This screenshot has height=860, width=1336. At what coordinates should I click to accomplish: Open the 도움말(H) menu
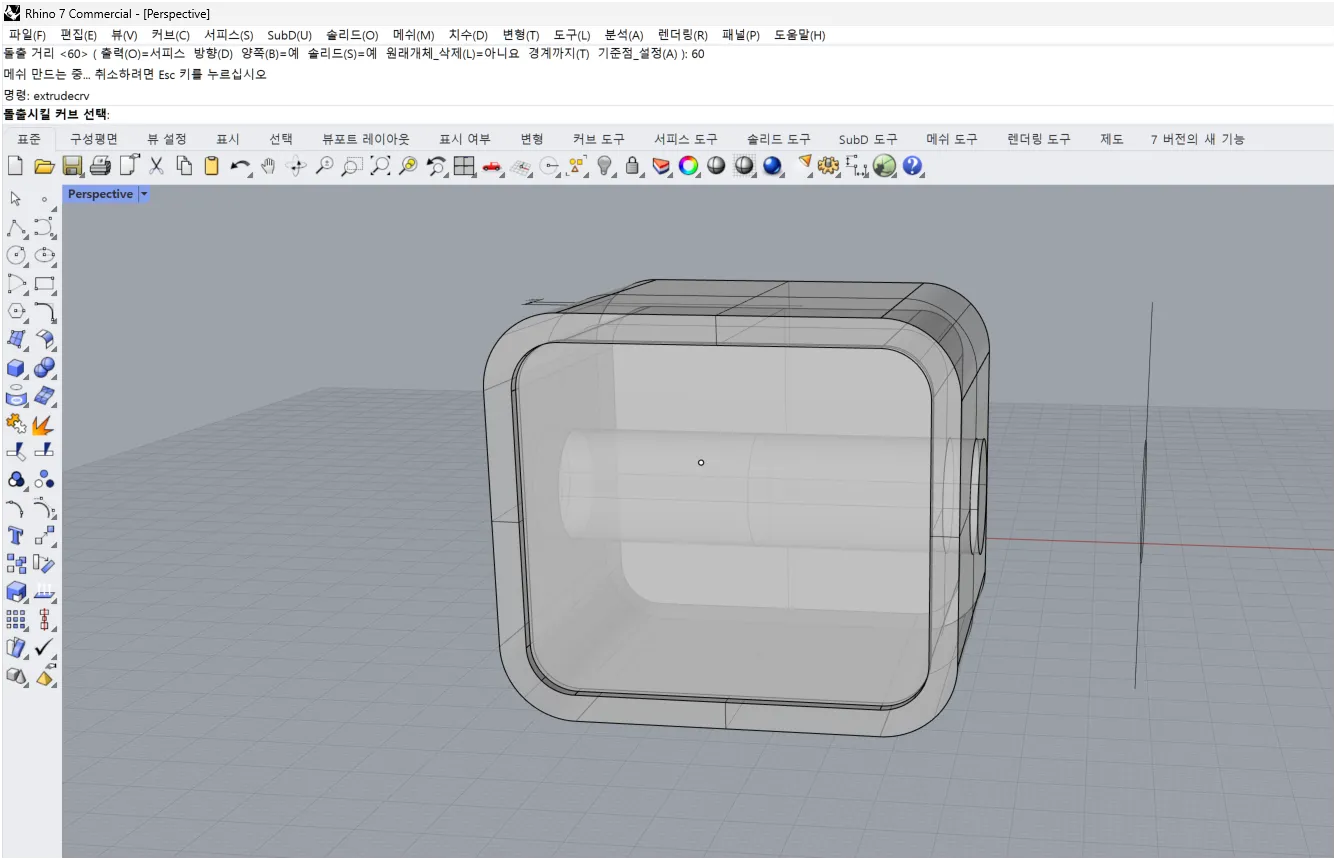click(800, 35)
